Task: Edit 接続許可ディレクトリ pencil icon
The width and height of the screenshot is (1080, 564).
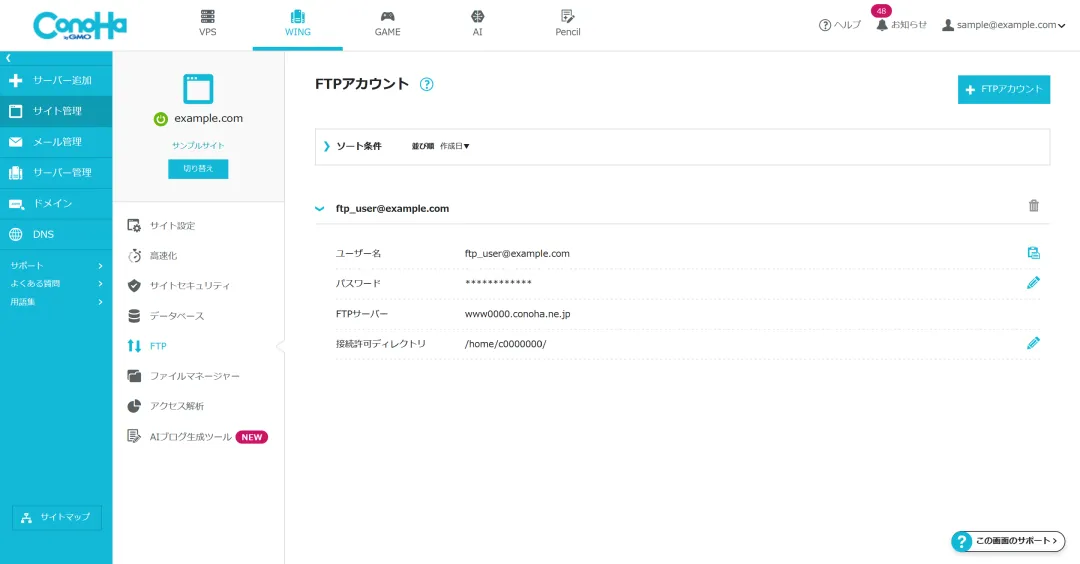Action: [1033, 343]
